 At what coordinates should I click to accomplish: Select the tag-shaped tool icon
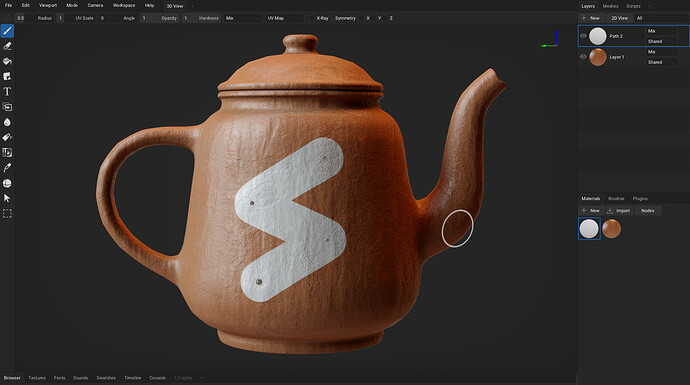7,137
